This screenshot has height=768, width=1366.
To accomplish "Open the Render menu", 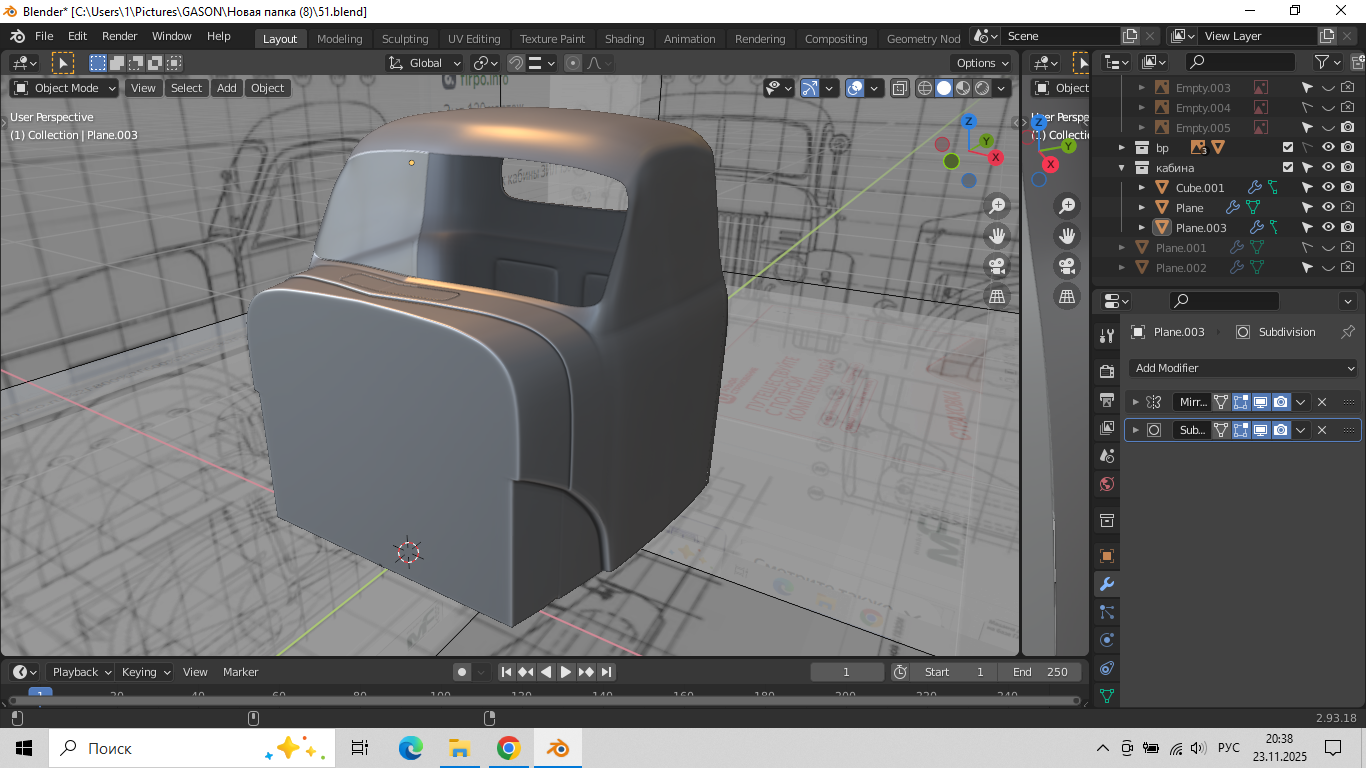I will (x=120, y=36).
